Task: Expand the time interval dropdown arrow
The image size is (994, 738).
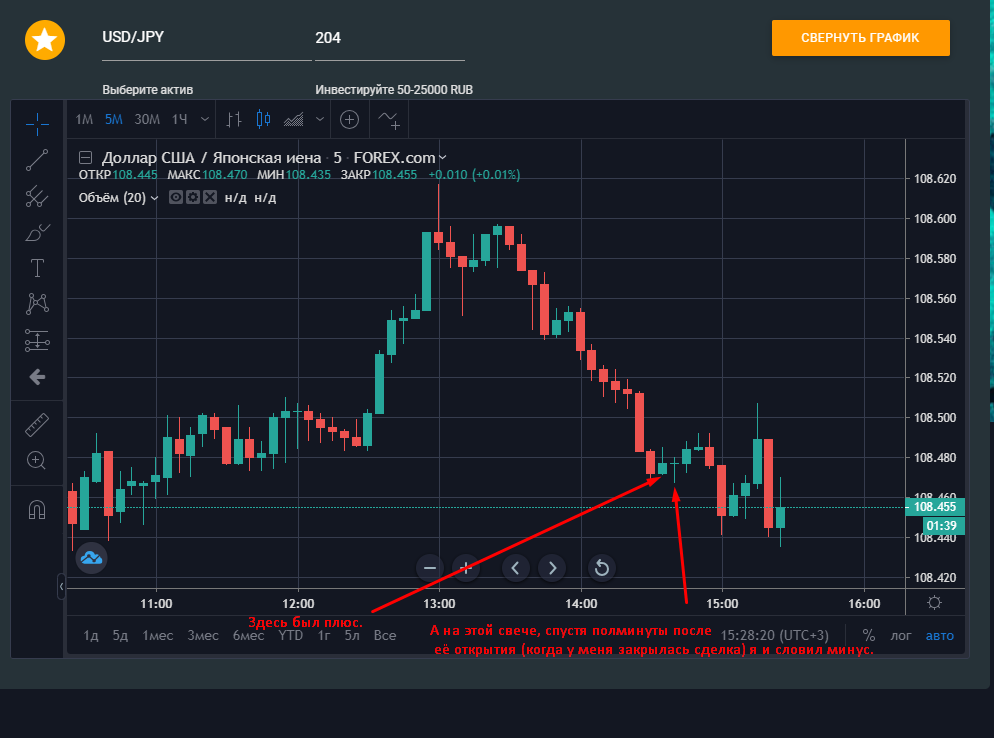Action: [x=205, y=119]
